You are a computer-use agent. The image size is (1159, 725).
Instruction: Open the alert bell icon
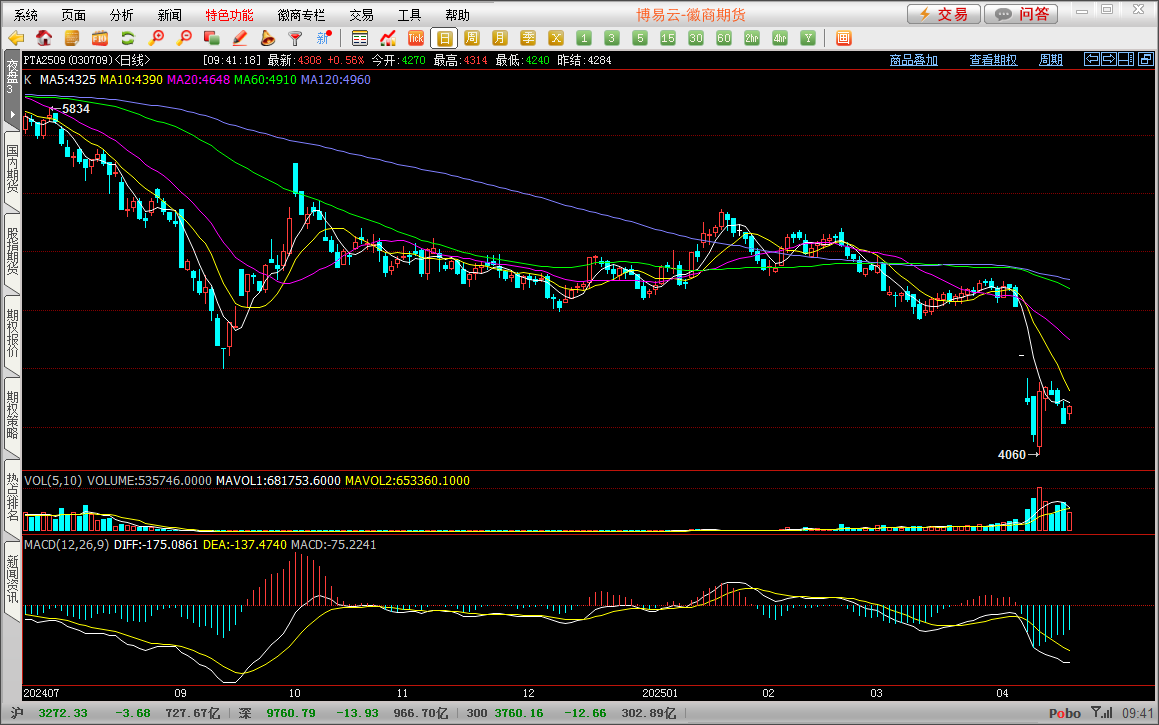click(268, 38)
